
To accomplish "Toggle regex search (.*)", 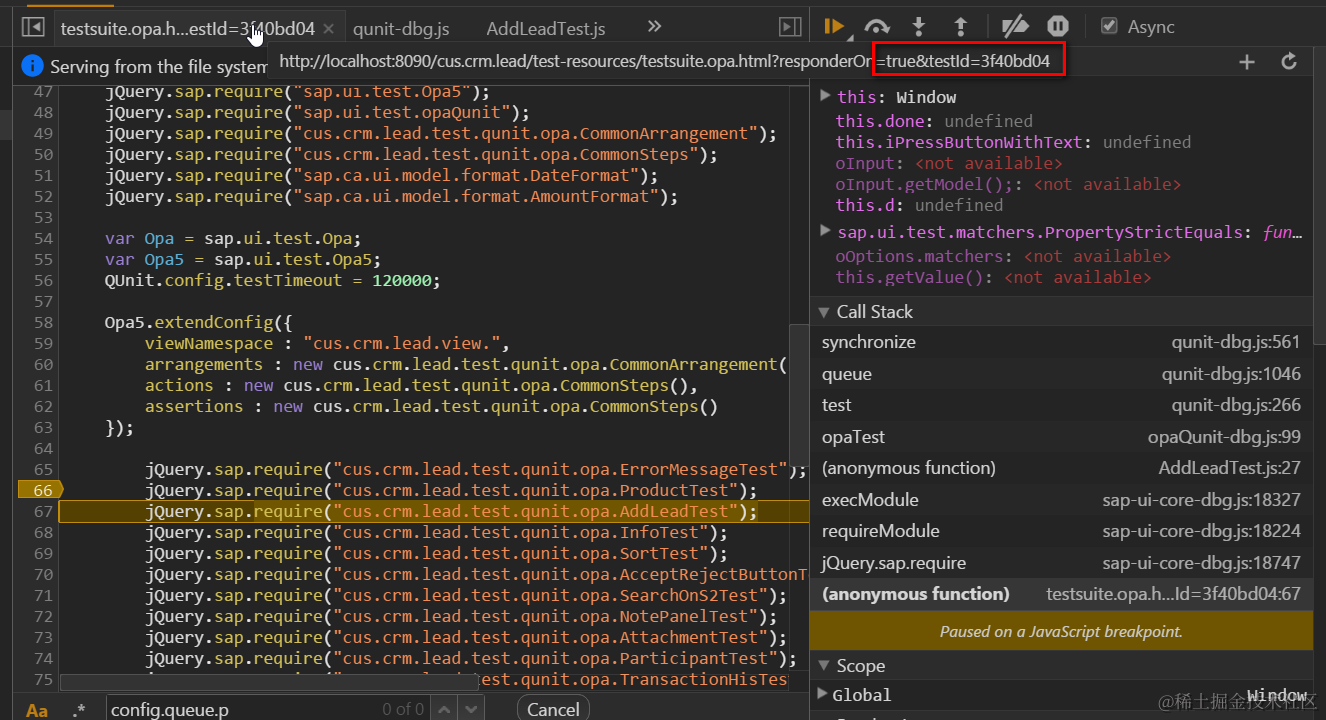I will pyautogui.click(x=79, y=709).
